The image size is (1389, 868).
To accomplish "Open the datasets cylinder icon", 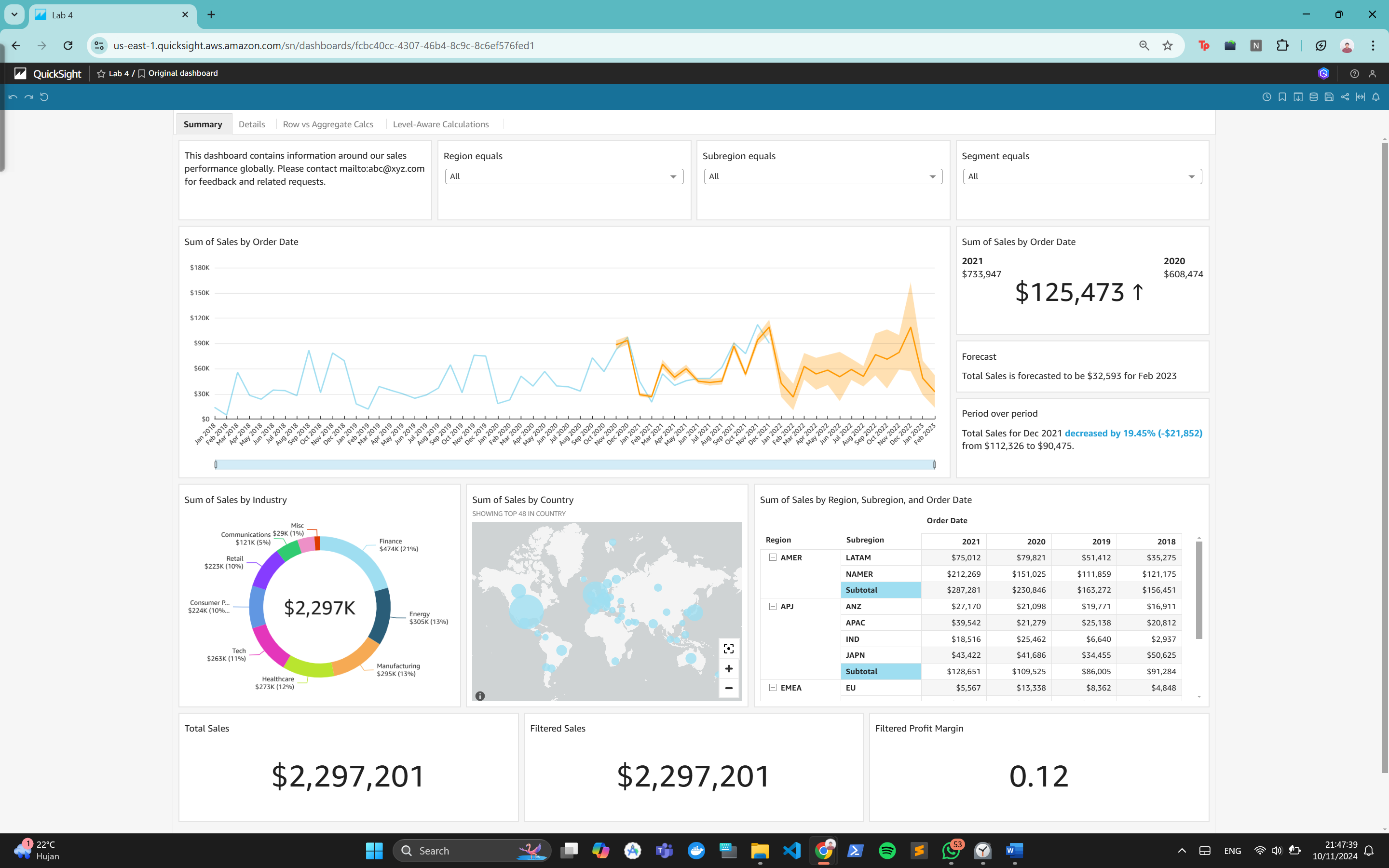I will (x=1313, y=97).
